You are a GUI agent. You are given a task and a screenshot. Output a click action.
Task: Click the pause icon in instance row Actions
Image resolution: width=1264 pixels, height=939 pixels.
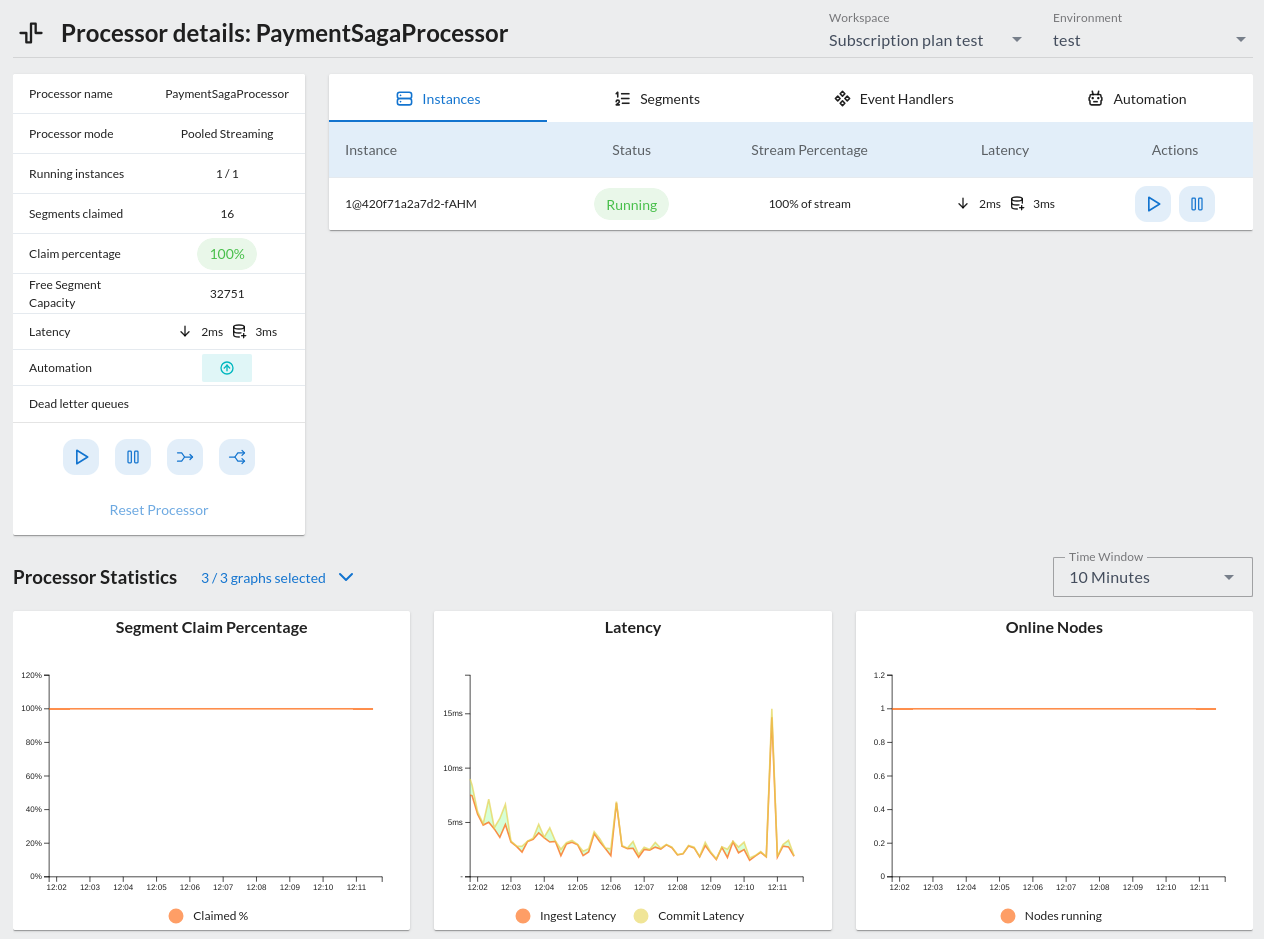(1196, 204)
